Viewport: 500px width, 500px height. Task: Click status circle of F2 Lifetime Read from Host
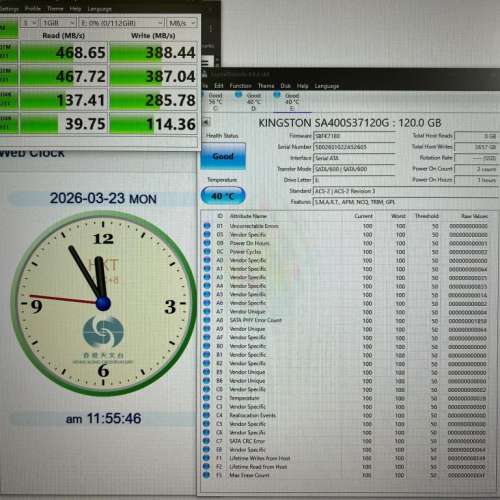tap(206, 467)
